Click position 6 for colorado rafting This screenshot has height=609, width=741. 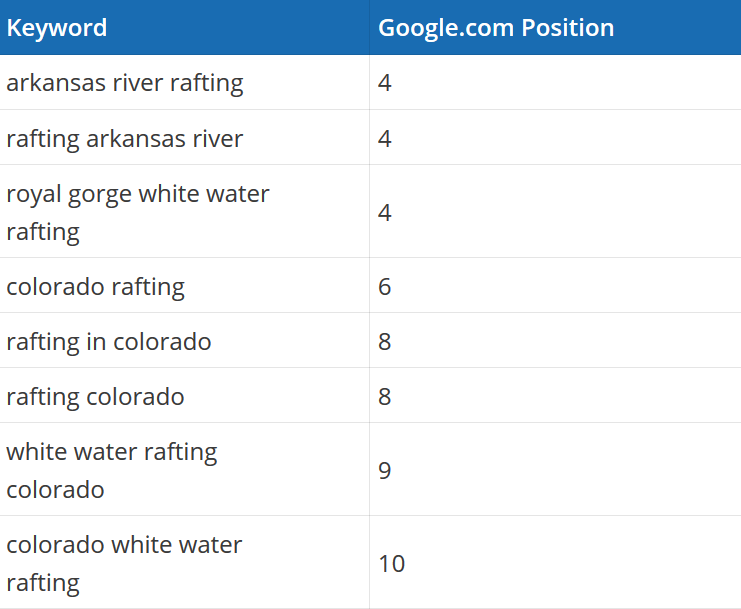[x=385, y=287]
